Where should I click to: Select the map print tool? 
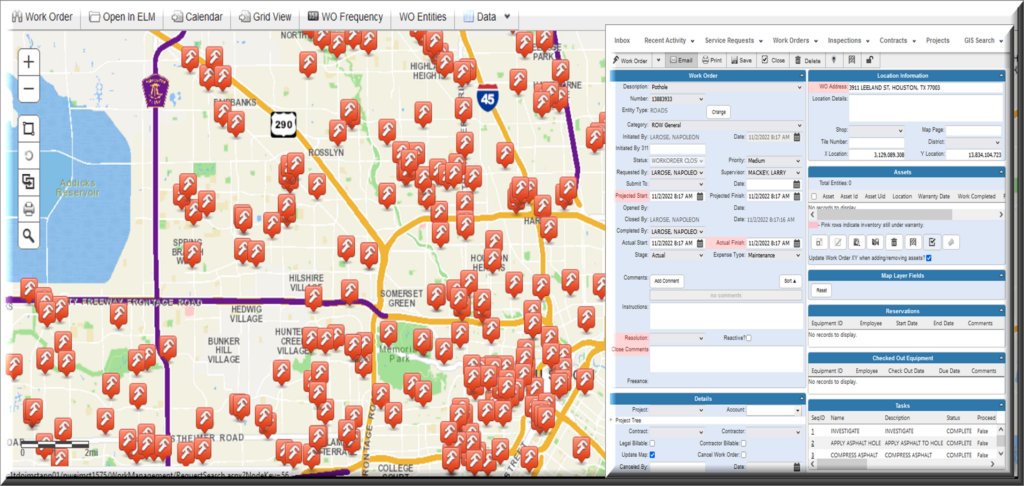29,208
